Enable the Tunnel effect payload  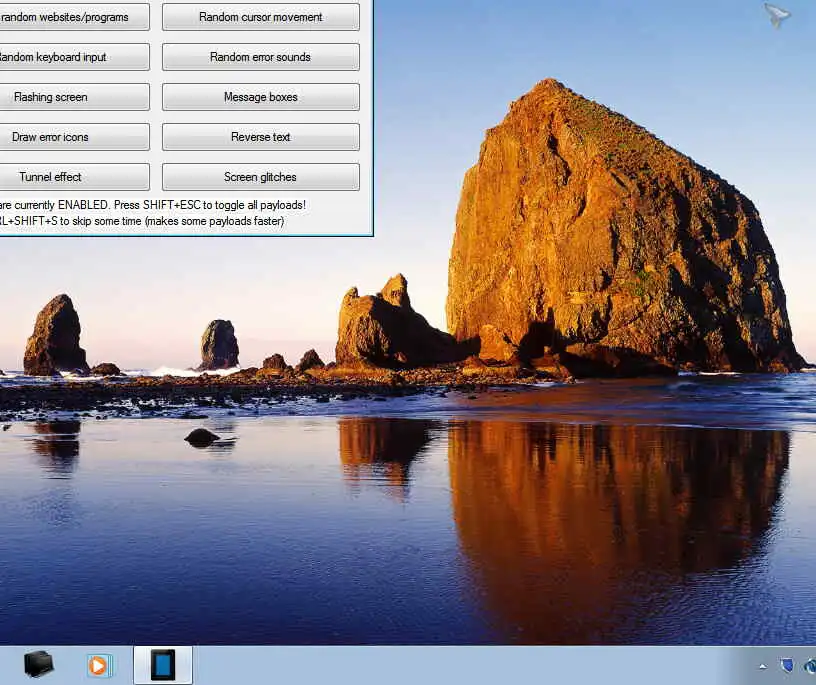click(x=74, y=177)
